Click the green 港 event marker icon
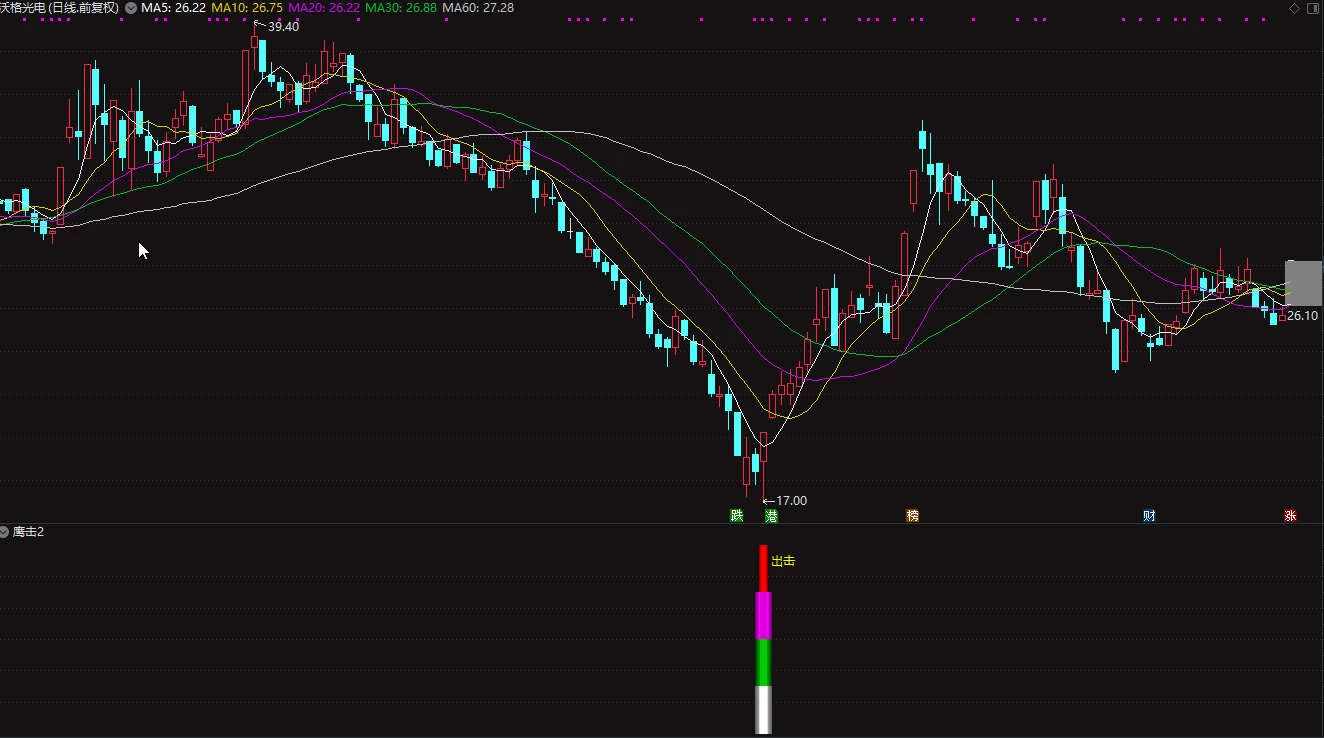Screen dimensions: 1324x738 pos(771,516)
